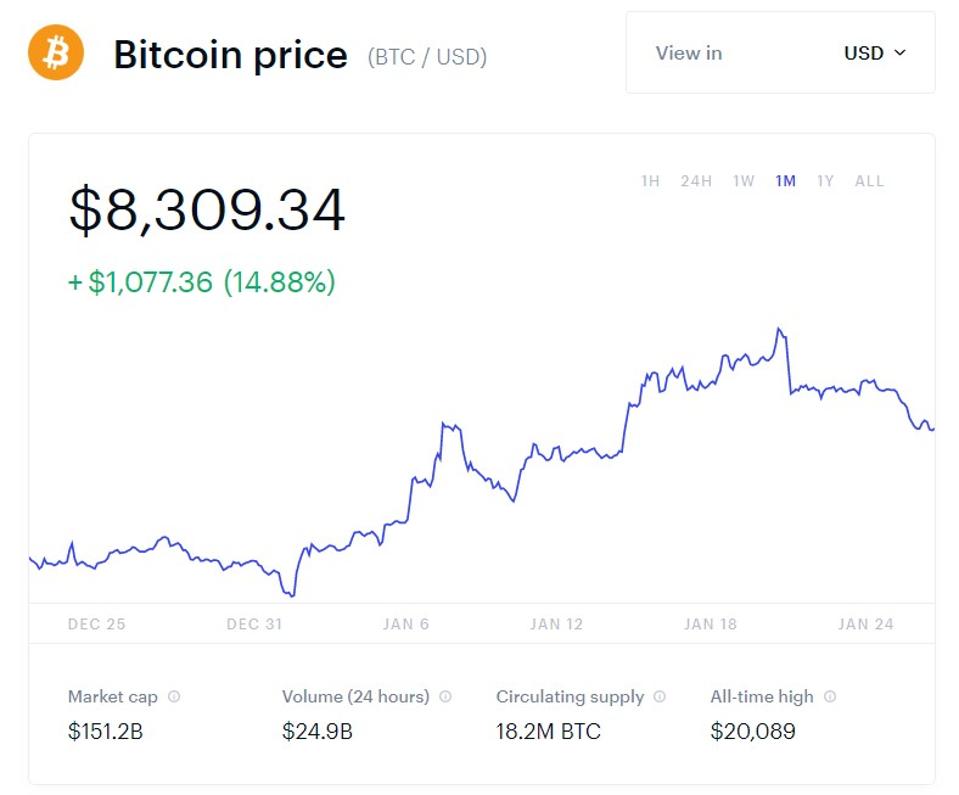Screen dimensions: 959x795
Task: Click the green +$1,077.36 (14.88%) change
Action: click(x=201, y=282)
